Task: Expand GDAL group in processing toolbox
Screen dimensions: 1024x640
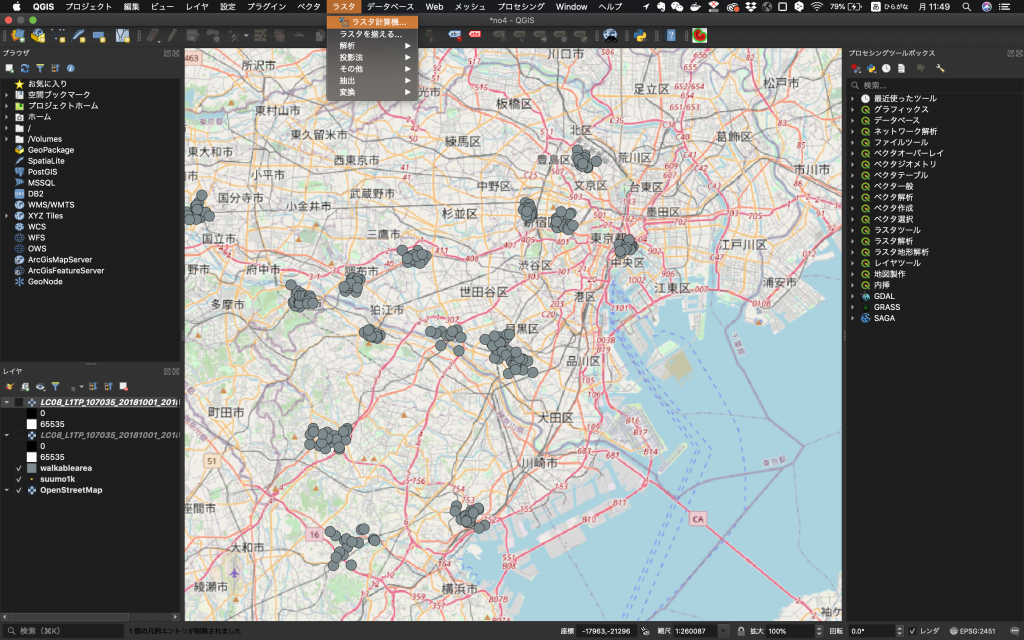Action: [853, 296]
